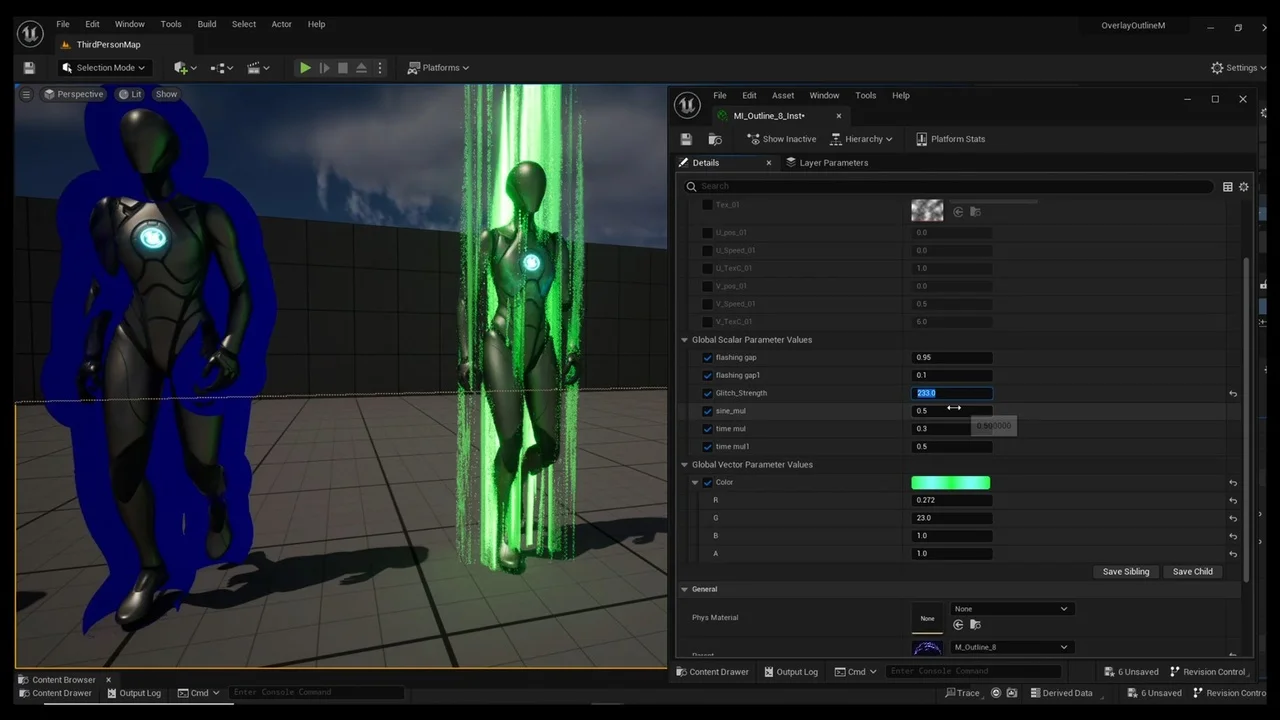Click the green Color swatch bar
The width and height of the screenshot is (1280, 720).
click(950, 483)
